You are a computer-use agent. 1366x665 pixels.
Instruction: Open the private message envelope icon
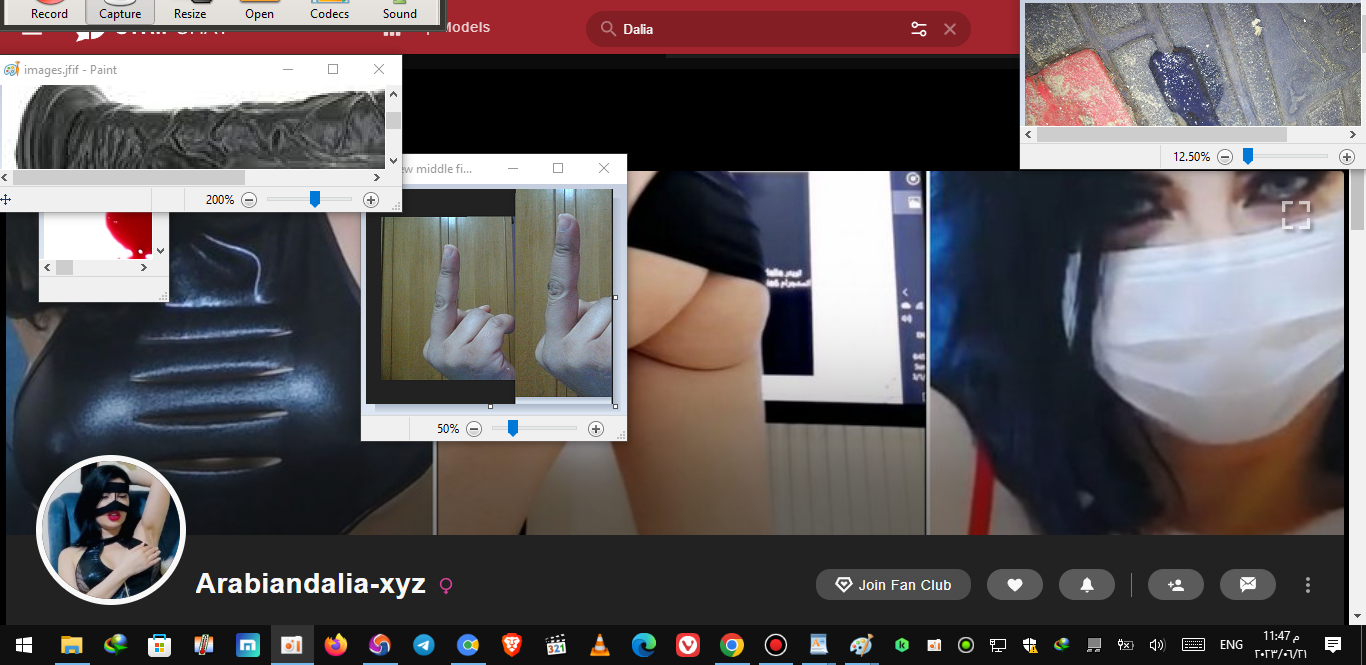click(x=1247, y=585)
